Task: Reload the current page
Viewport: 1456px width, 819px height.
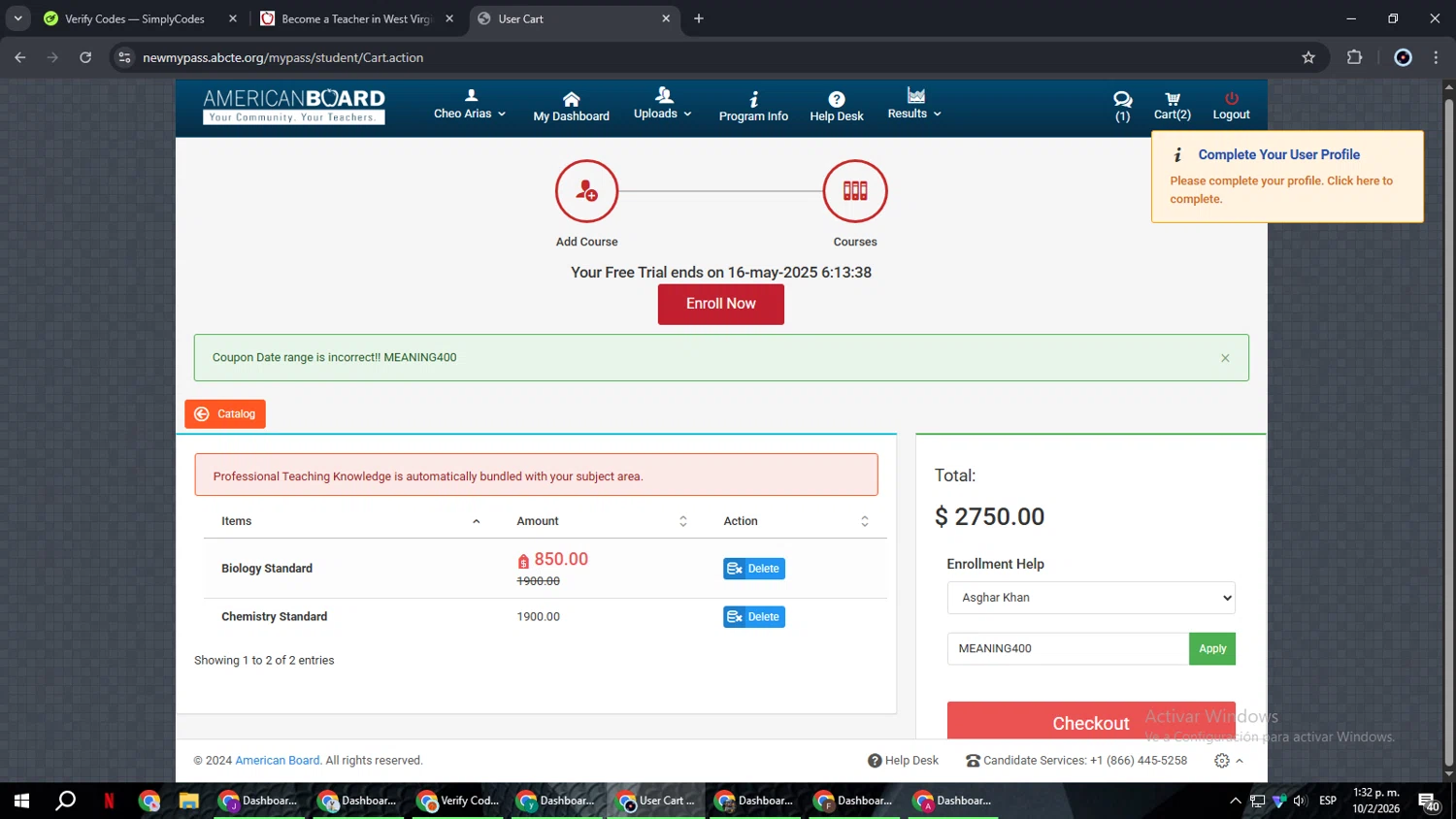Action: (x=85, y=57)
